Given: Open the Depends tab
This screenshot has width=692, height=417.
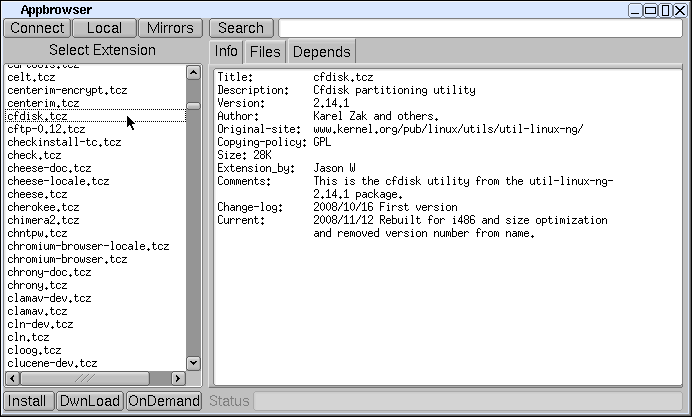Looking at the screenshot, I should pos(321,52).
